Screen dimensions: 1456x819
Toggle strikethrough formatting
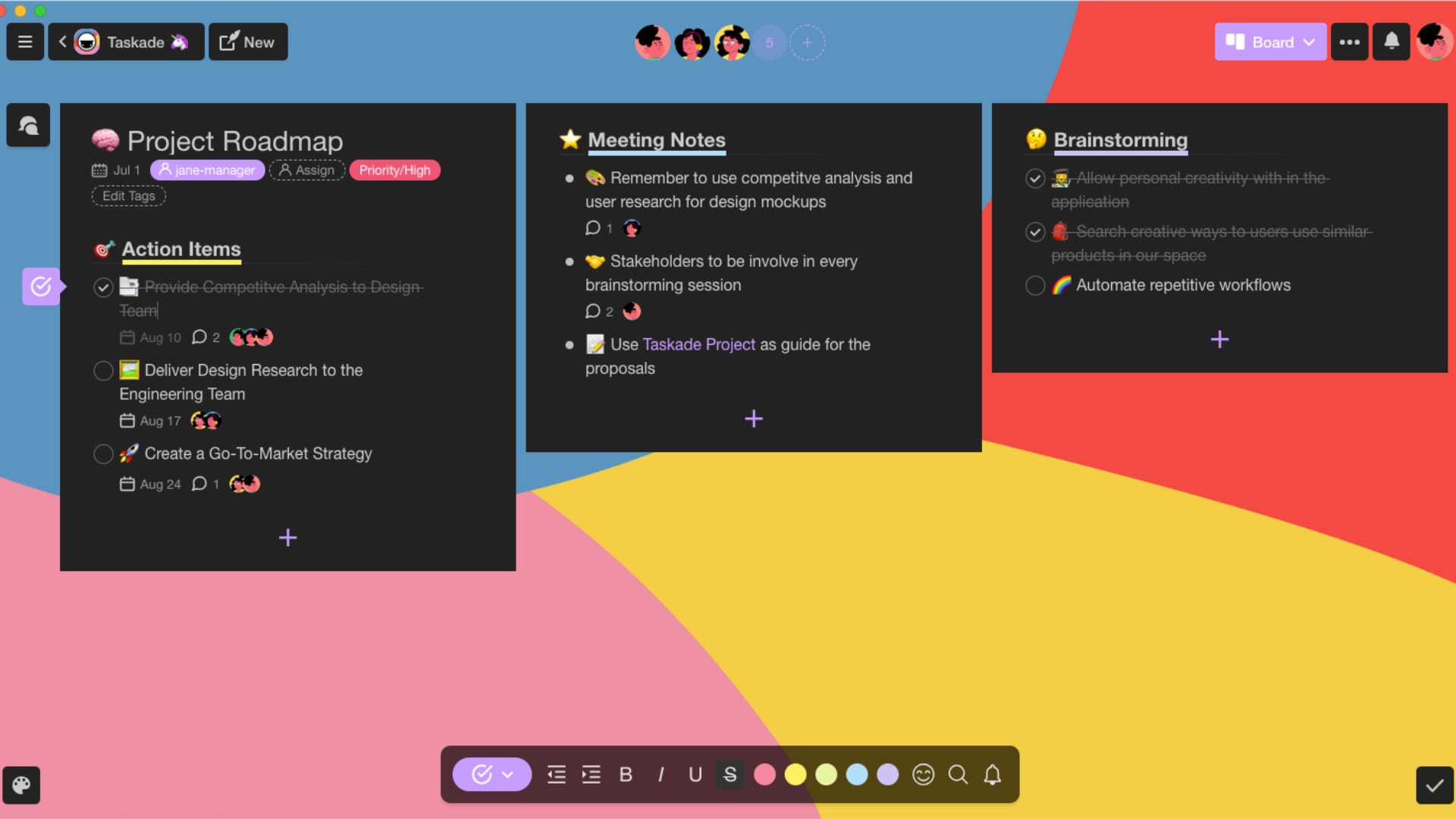[x=730, y=774]
